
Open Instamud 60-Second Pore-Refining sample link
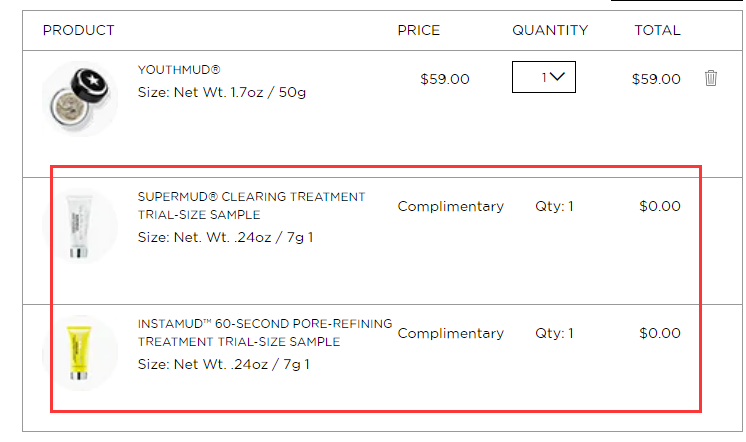click(x=265, y=333)
